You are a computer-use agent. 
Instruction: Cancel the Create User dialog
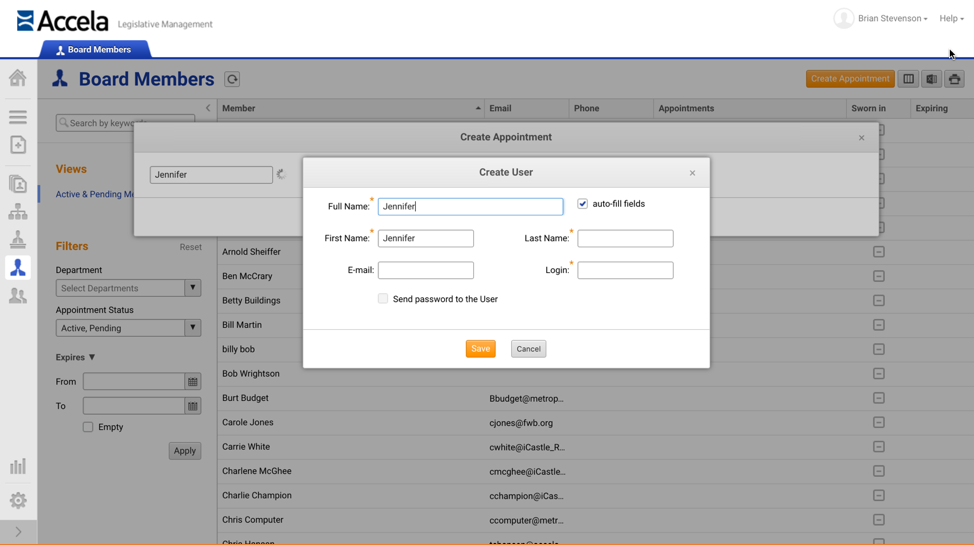[x=528, y=349]
